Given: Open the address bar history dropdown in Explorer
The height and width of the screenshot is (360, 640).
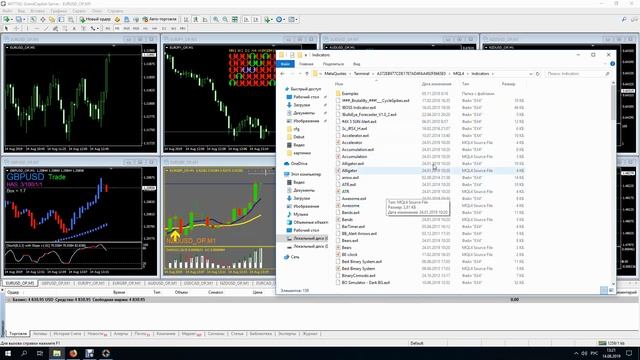Looking at the screenshot, I should [x=530, y=74].
